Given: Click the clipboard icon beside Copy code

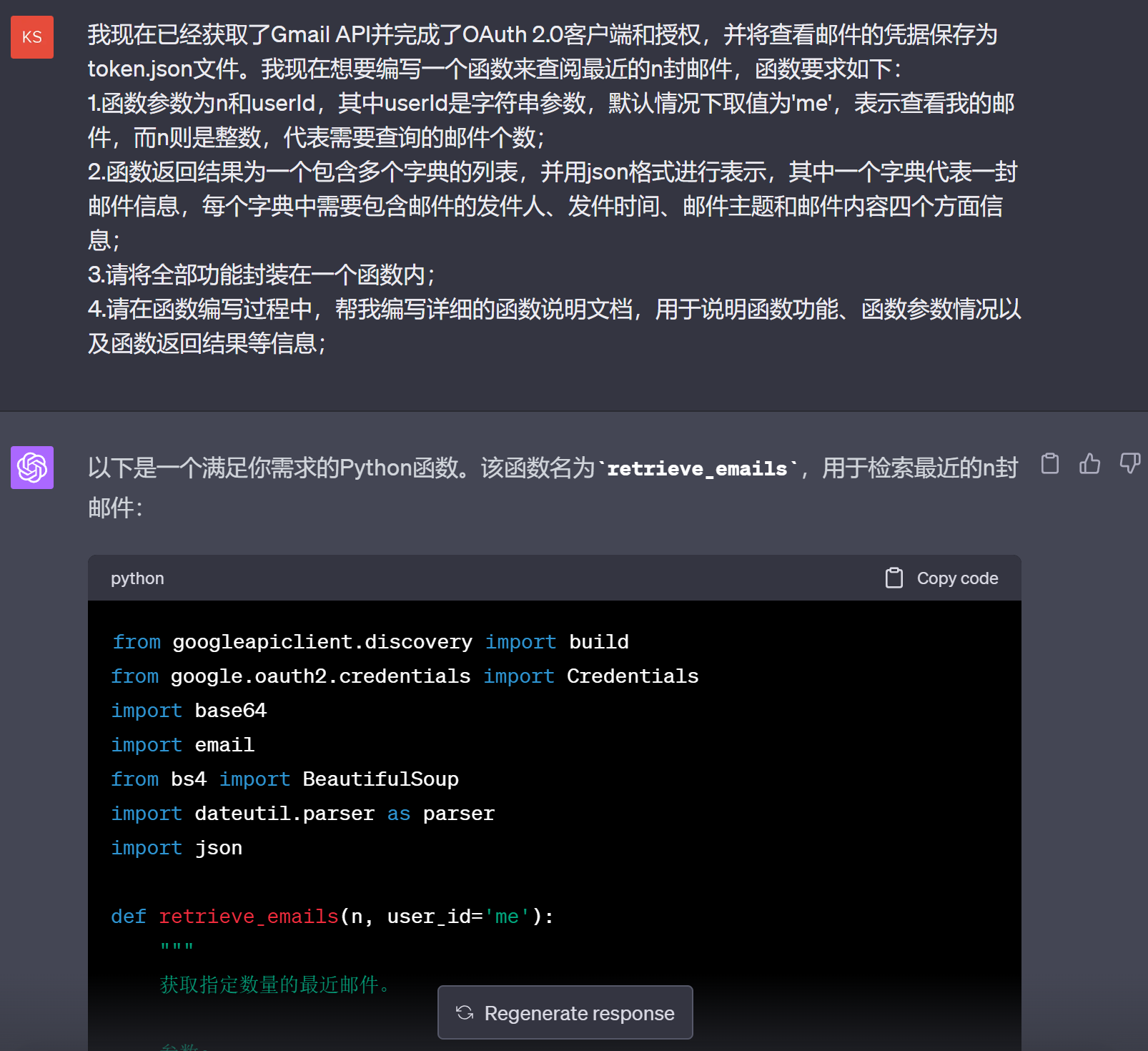Looking at the screenshot, I should [894, 578].
